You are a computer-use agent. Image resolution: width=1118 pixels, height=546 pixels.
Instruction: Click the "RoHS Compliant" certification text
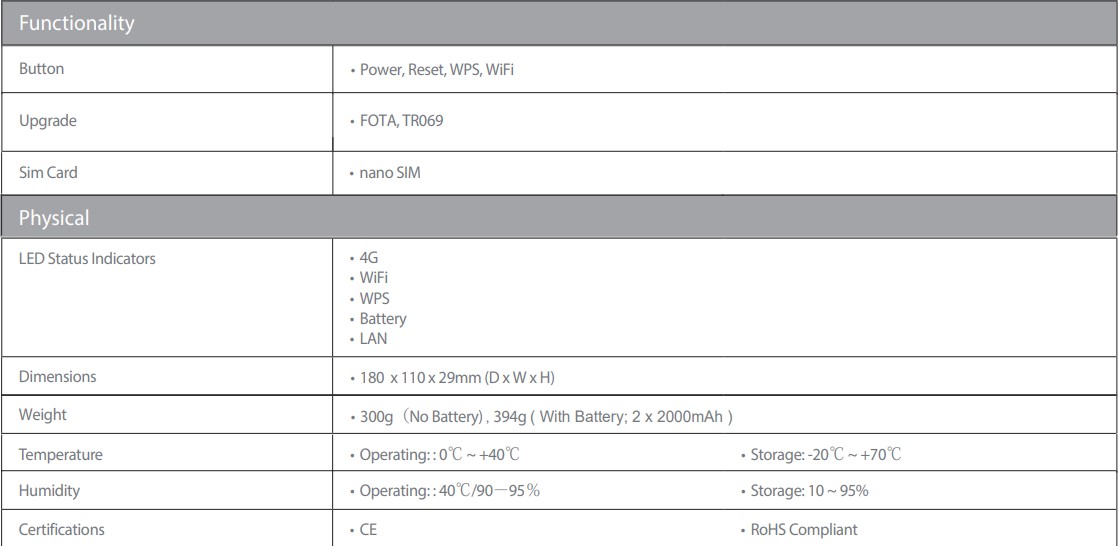805,530
